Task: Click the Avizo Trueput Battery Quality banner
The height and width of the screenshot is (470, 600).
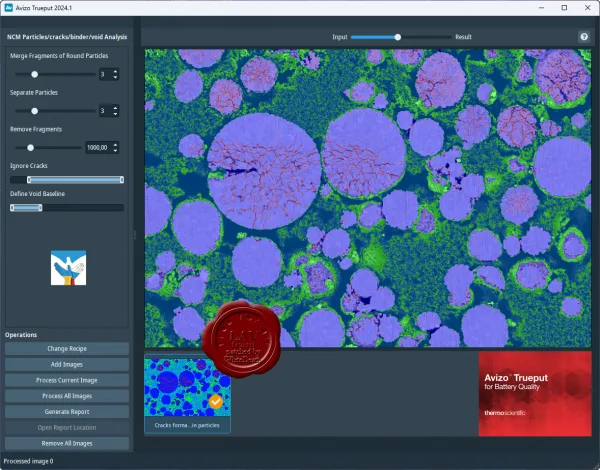Action: click(535, 394)
